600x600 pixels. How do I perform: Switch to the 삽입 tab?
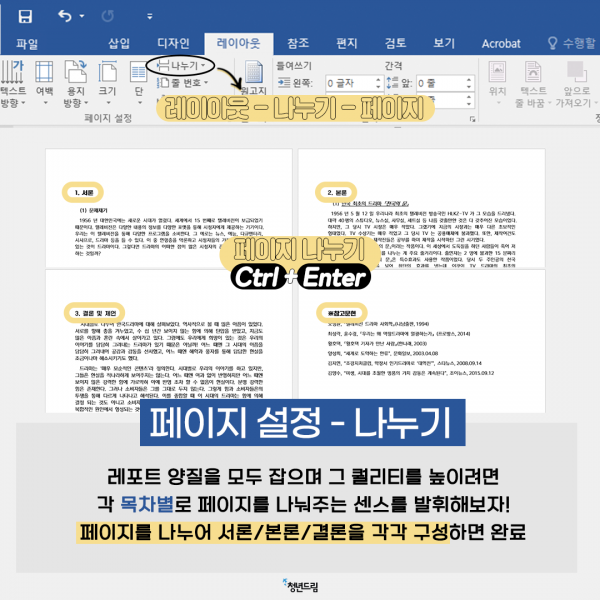pos(119,43)
